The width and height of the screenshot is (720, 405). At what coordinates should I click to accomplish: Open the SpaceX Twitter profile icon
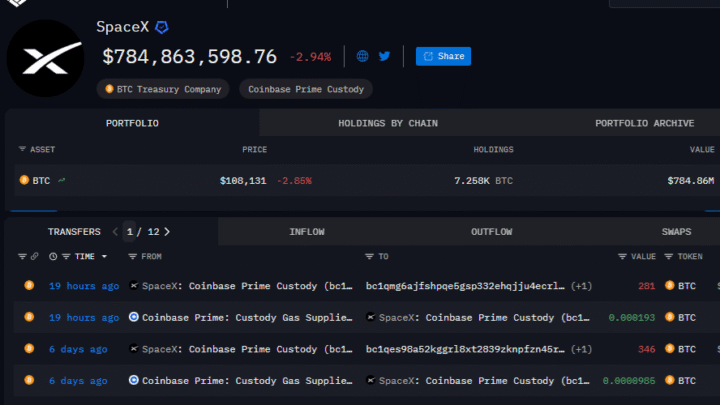[384, 56]
